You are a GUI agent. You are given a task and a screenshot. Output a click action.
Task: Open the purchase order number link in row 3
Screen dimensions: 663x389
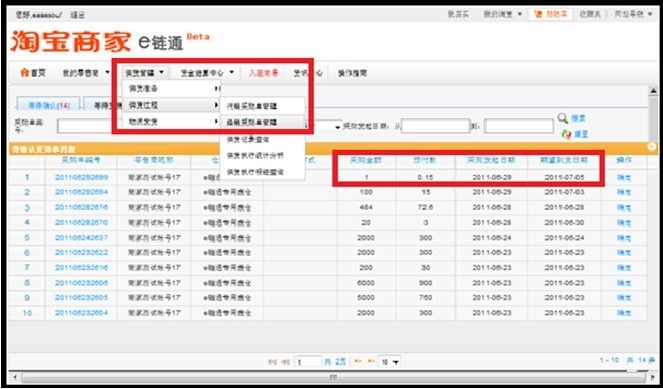point(81,208)
